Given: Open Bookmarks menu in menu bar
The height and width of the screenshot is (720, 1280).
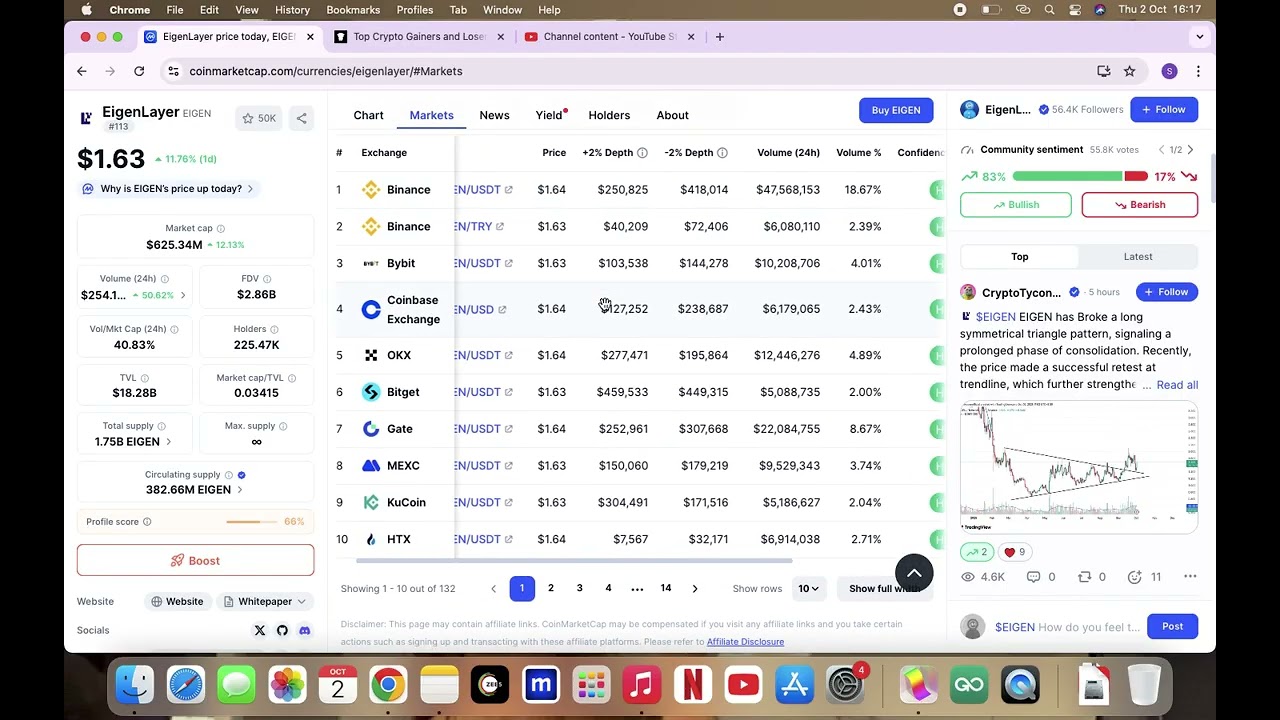Looking at the screenshot, I should coord(353,10).
